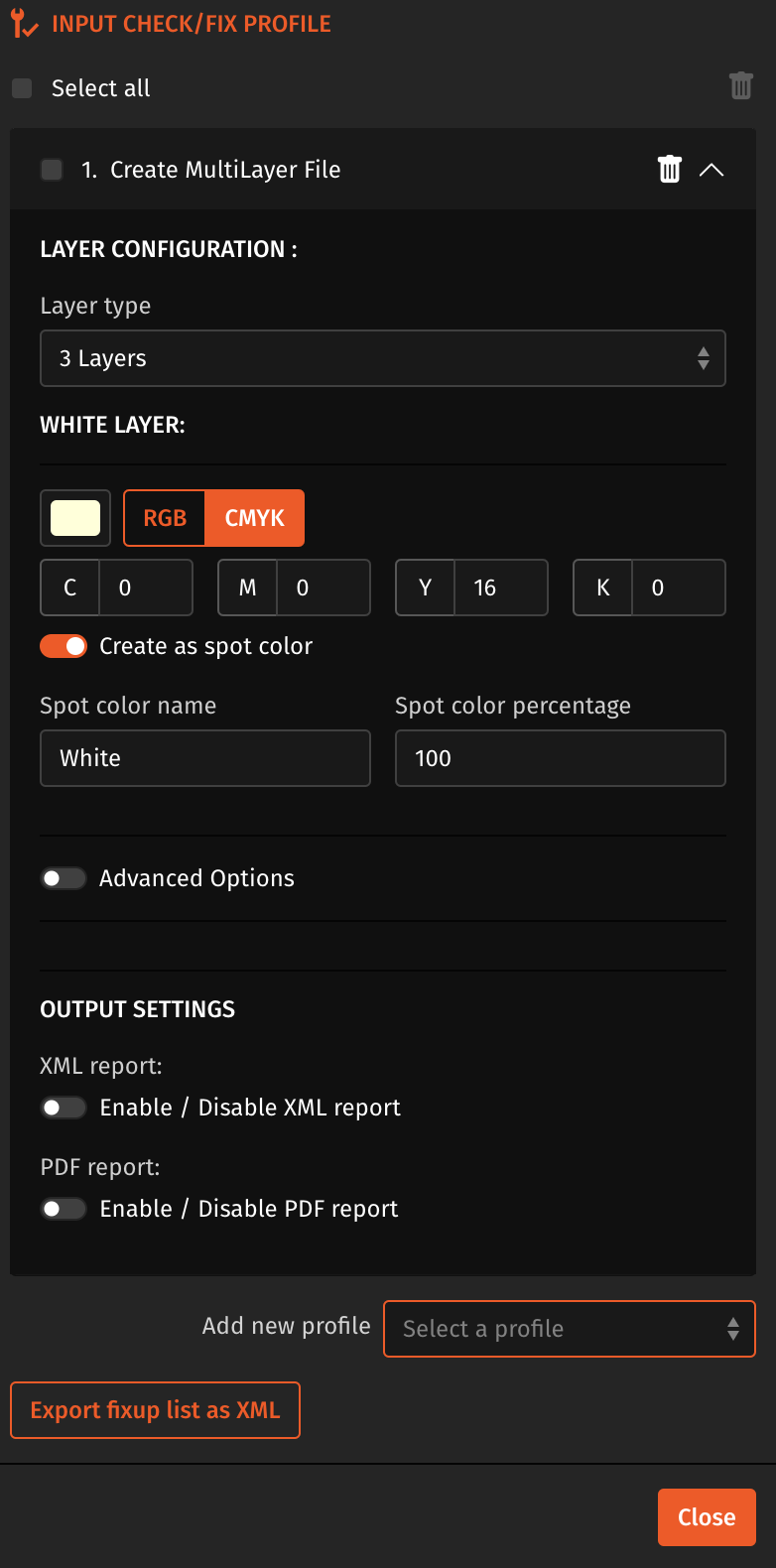Click the Y channel label
This screenshot has height=1568, width=776.
[x=425, y=588]
